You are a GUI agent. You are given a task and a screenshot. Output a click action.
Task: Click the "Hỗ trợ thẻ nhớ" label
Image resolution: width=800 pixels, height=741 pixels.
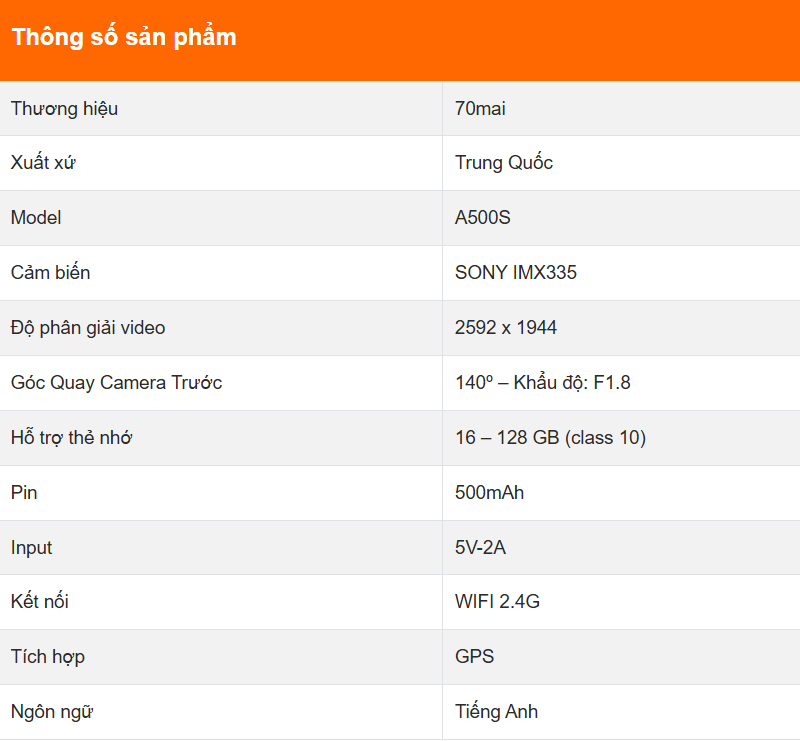(x=72, y=438)
